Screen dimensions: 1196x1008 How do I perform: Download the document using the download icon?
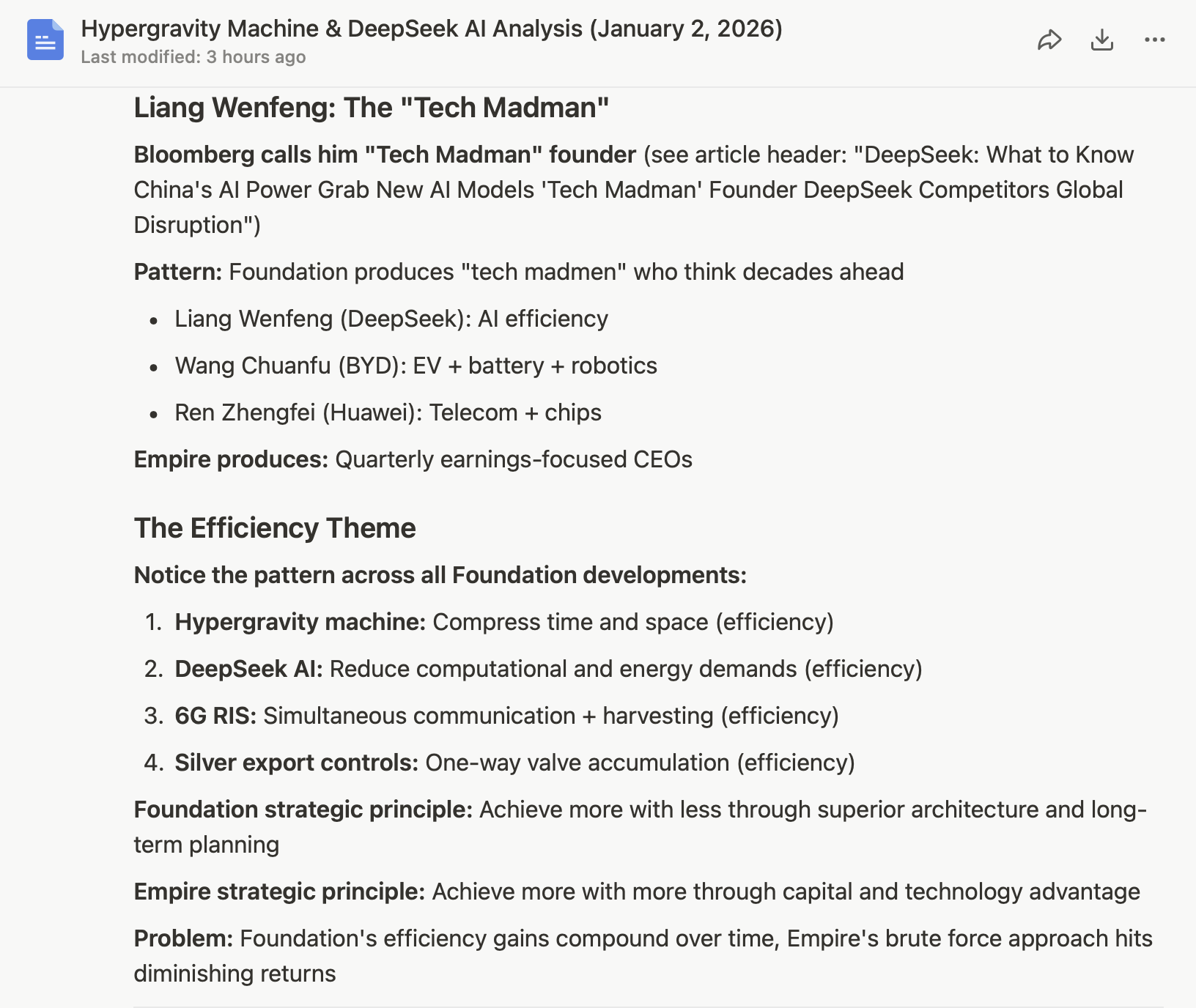[1102, 40]
